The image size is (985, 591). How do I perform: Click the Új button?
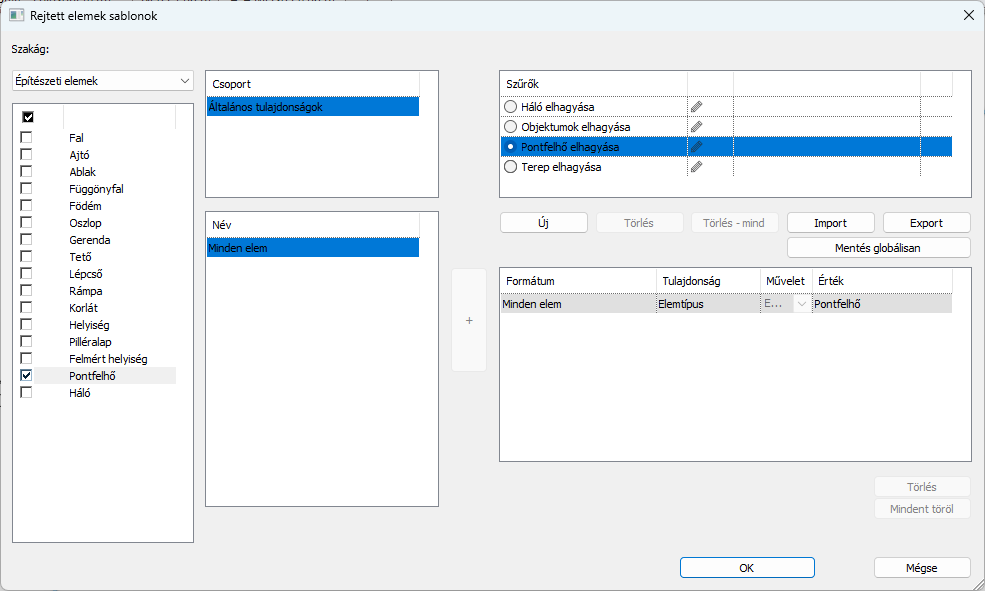[543, 223]
